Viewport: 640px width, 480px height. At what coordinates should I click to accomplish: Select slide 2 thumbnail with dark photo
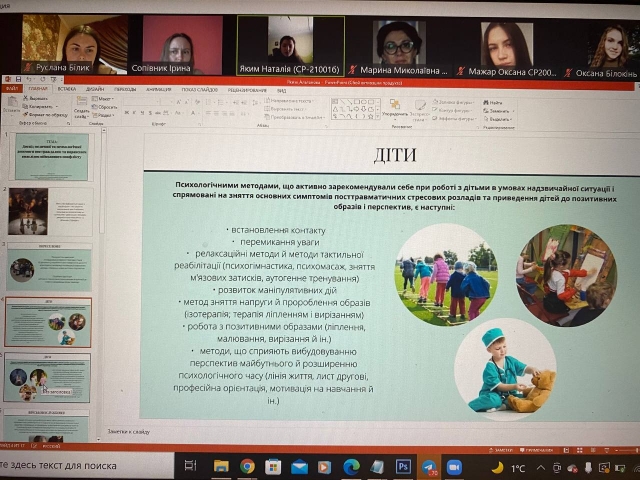50,211
